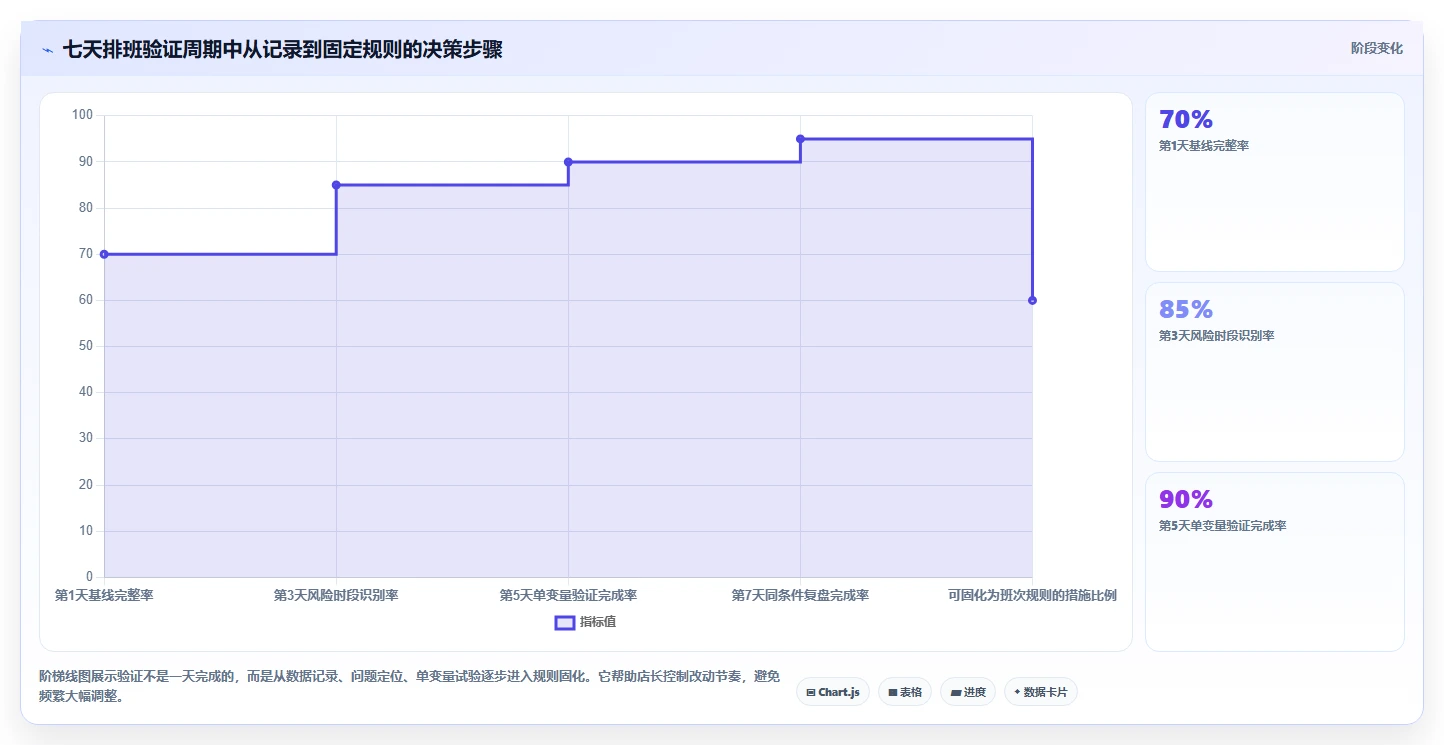Screen dimensions: 1444x745
Task: Click the x-axis label 第1天基线完整率
Action: coord(104,595)
